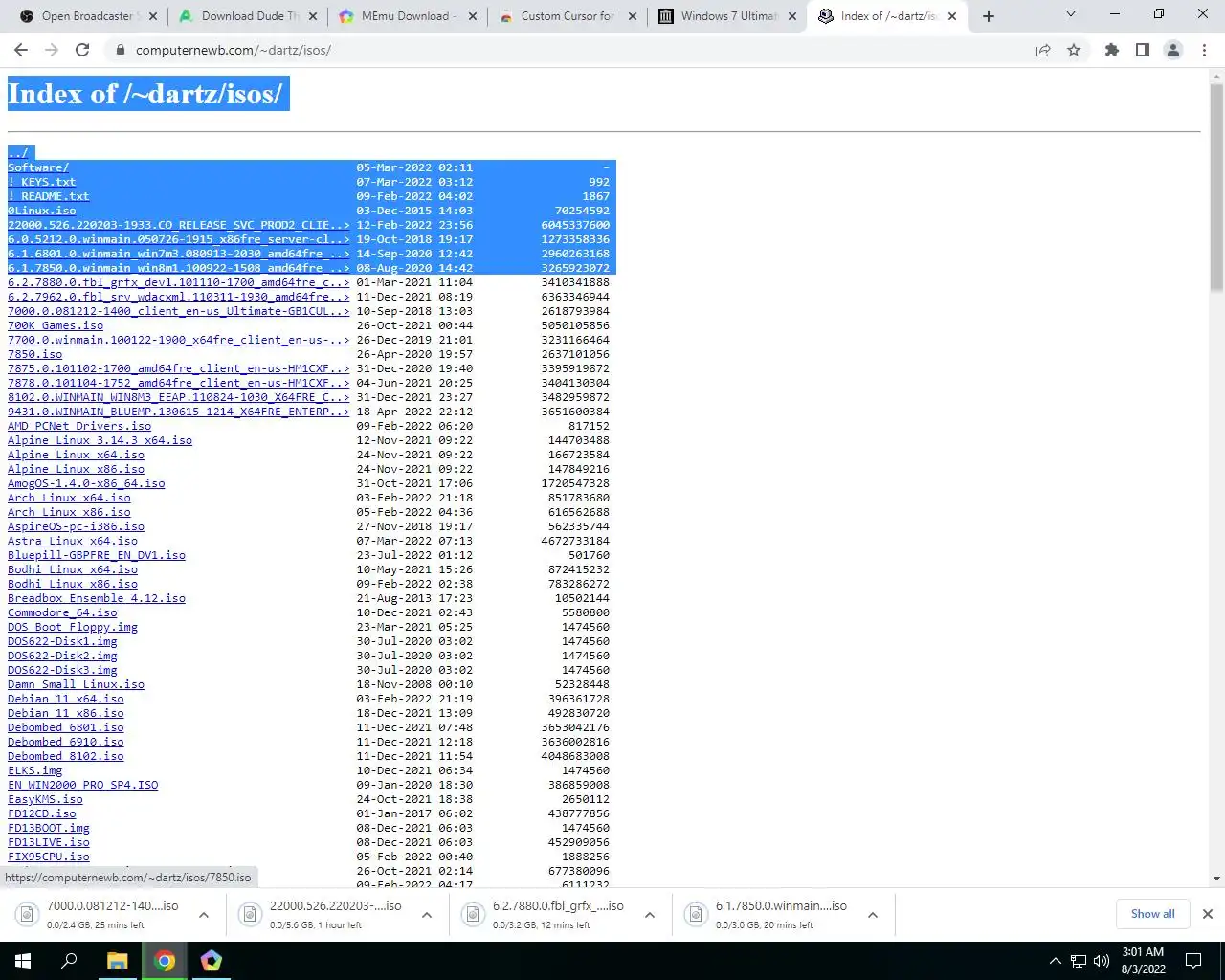
Task: Open the volume control in system tray
Action: tap(1102, 961)
